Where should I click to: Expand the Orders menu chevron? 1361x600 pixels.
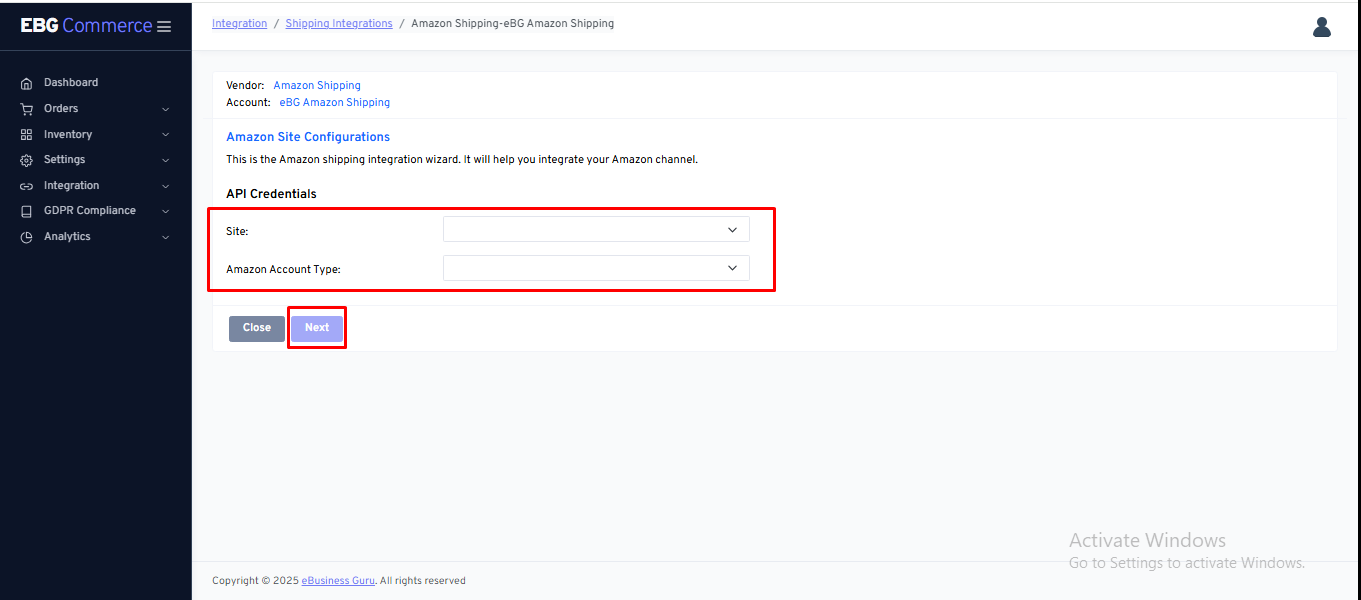pos(166,109)
